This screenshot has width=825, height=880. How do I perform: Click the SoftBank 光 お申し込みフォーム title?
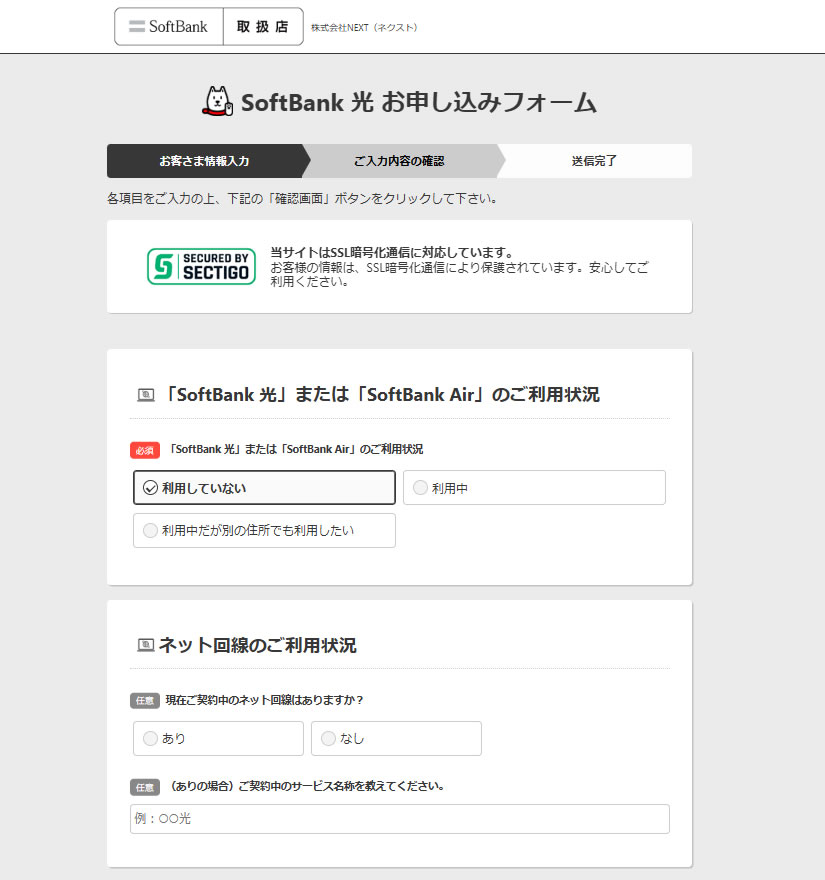418,103
